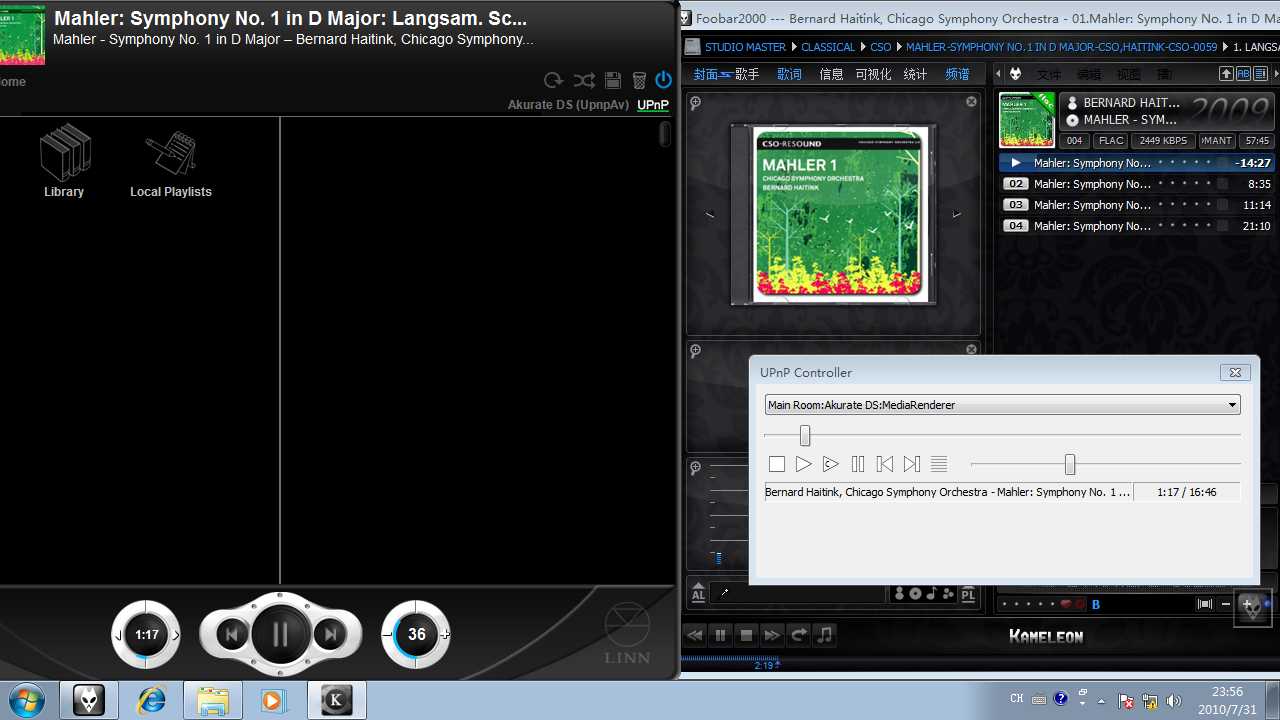The image size is (1280, 720).
Task: Select playing track row with -14:27
Action: point(1138,162)
